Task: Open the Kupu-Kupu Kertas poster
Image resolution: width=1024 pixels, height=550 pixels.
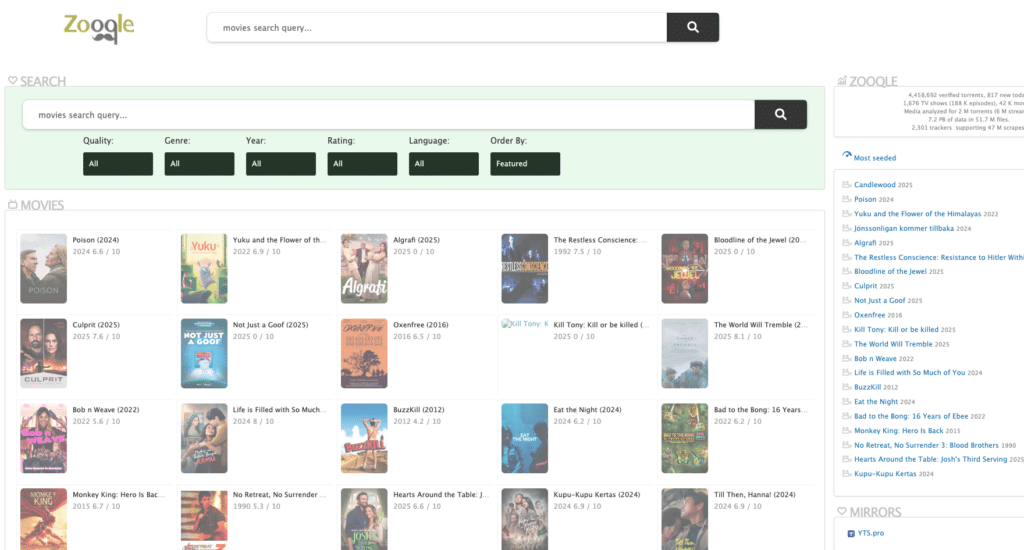Action: point(524,519)
